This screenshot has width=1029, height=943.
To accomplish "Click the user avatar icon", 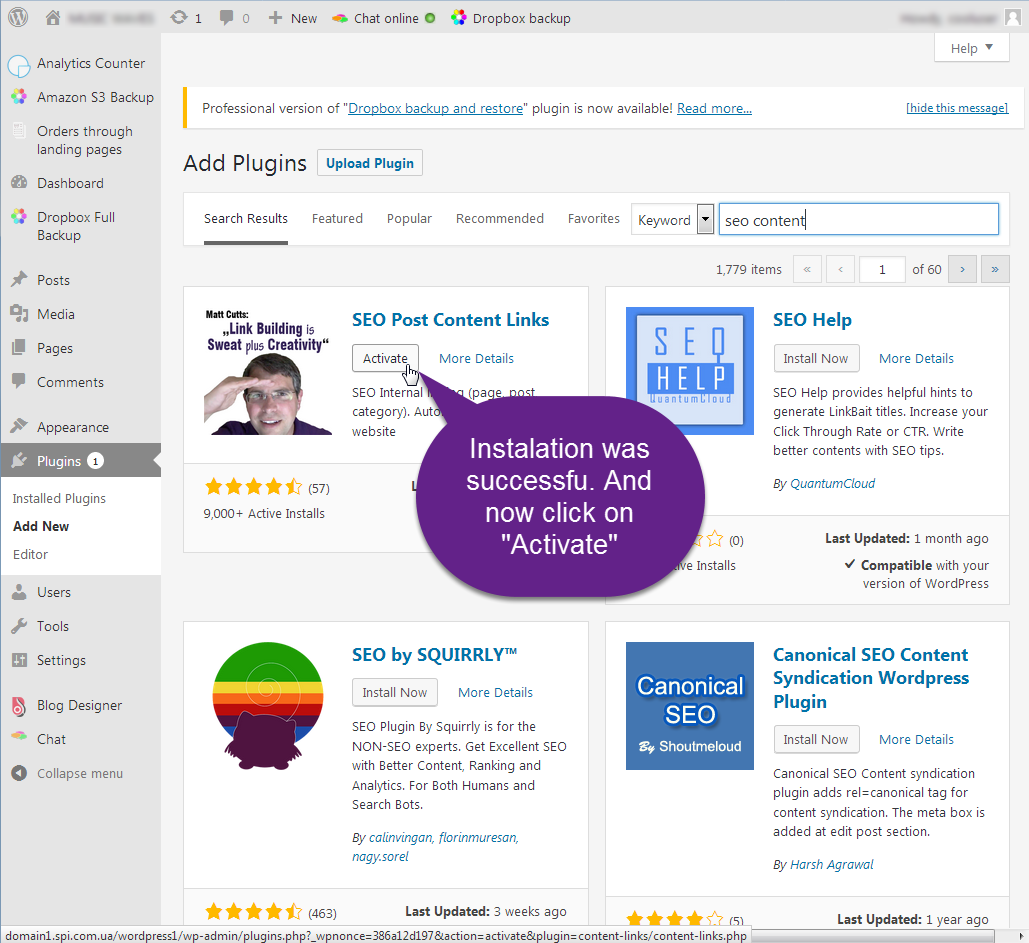I will tap(1013, 18).
